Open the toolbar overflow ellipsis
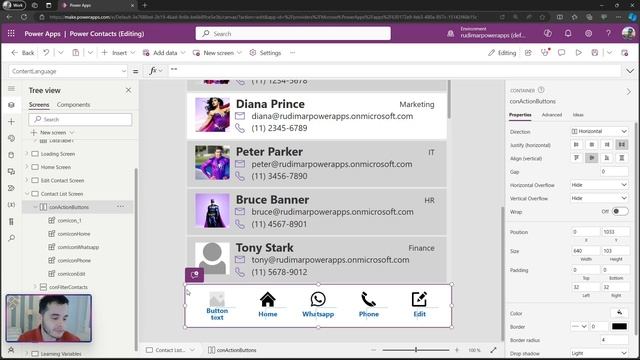This screenshot has height=360, width=640. pyautogui.click(x=292, y=53)
